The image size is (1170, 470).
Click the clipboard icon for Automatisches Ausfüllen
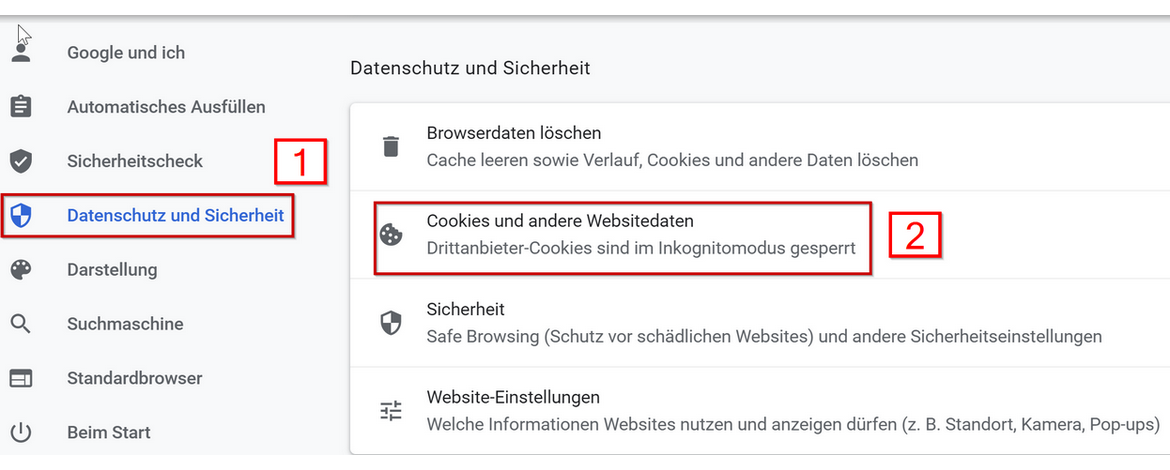21,107
